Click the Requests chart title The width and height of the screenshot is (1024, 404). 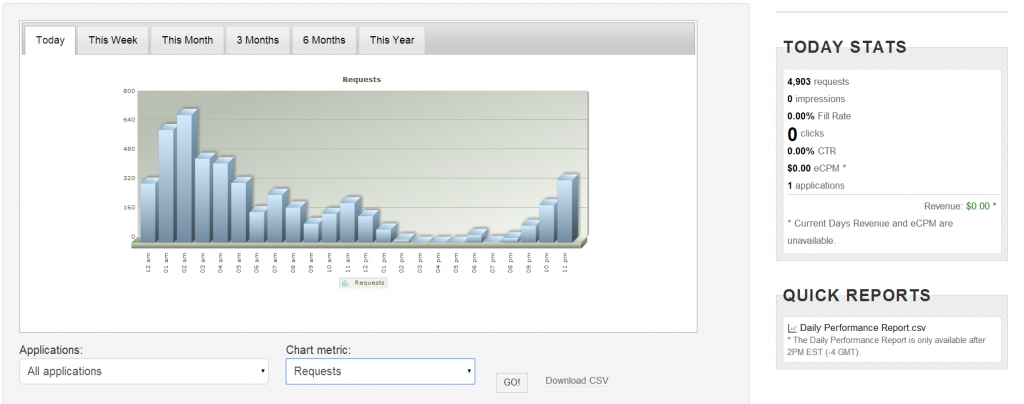[x=361, y=79]
